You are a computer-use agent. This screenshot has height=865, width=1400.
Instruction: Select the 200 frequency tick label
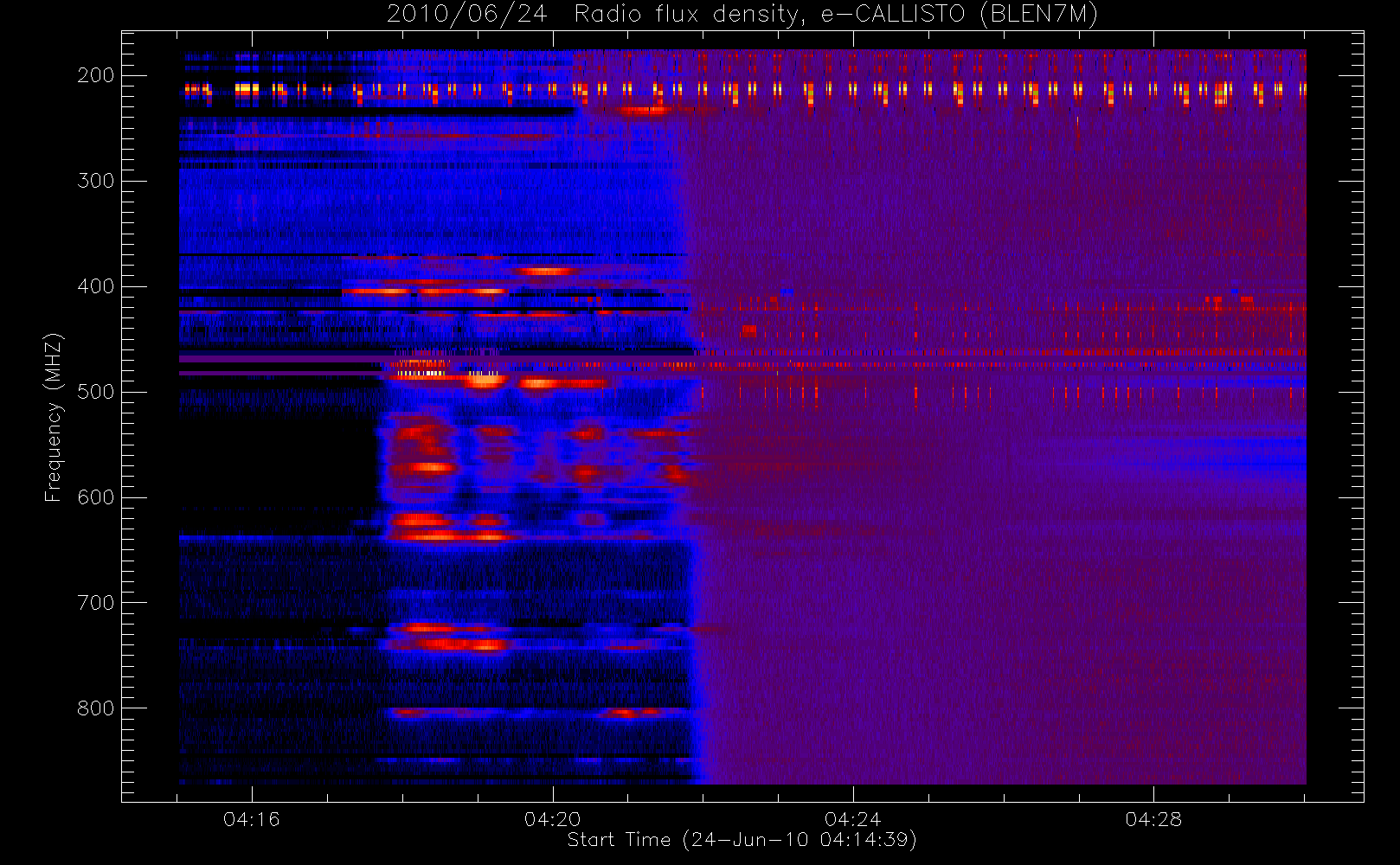(x=96, y=75)
